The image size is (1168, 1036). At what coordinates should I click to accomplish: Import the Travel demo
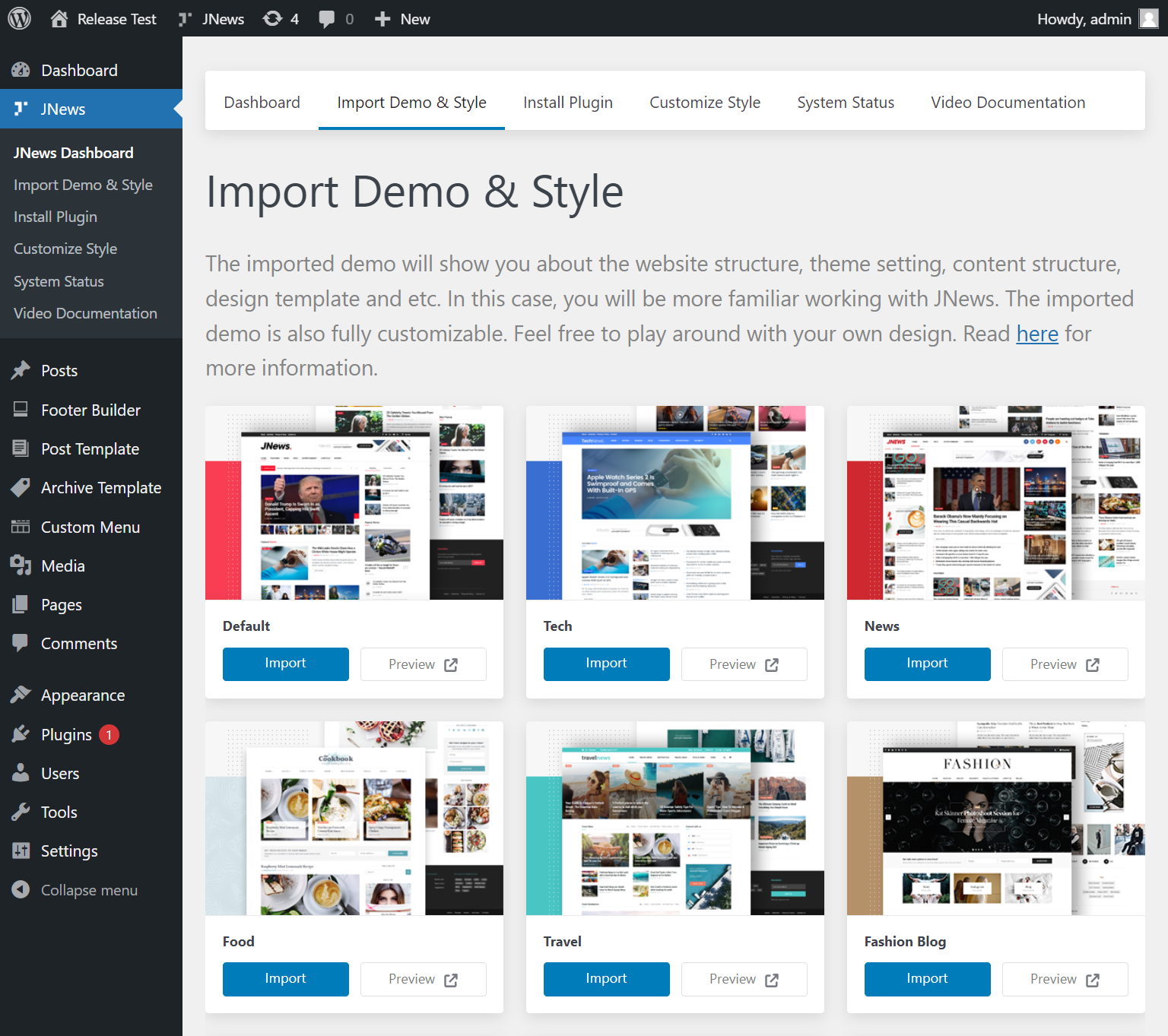[606, 979]
